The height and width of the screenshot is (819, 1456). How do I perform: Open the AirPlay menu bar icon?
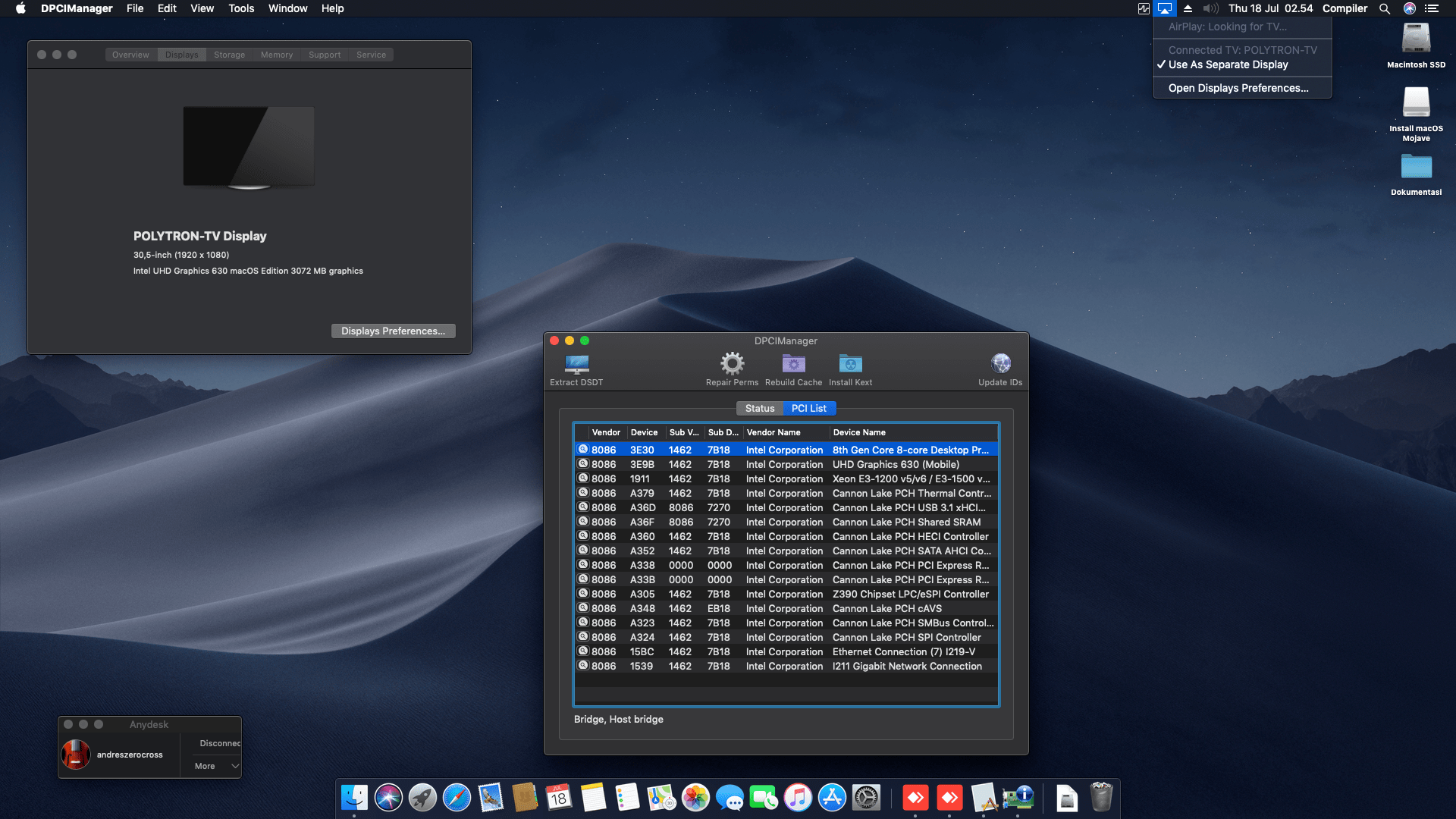tap(1164, 8)
